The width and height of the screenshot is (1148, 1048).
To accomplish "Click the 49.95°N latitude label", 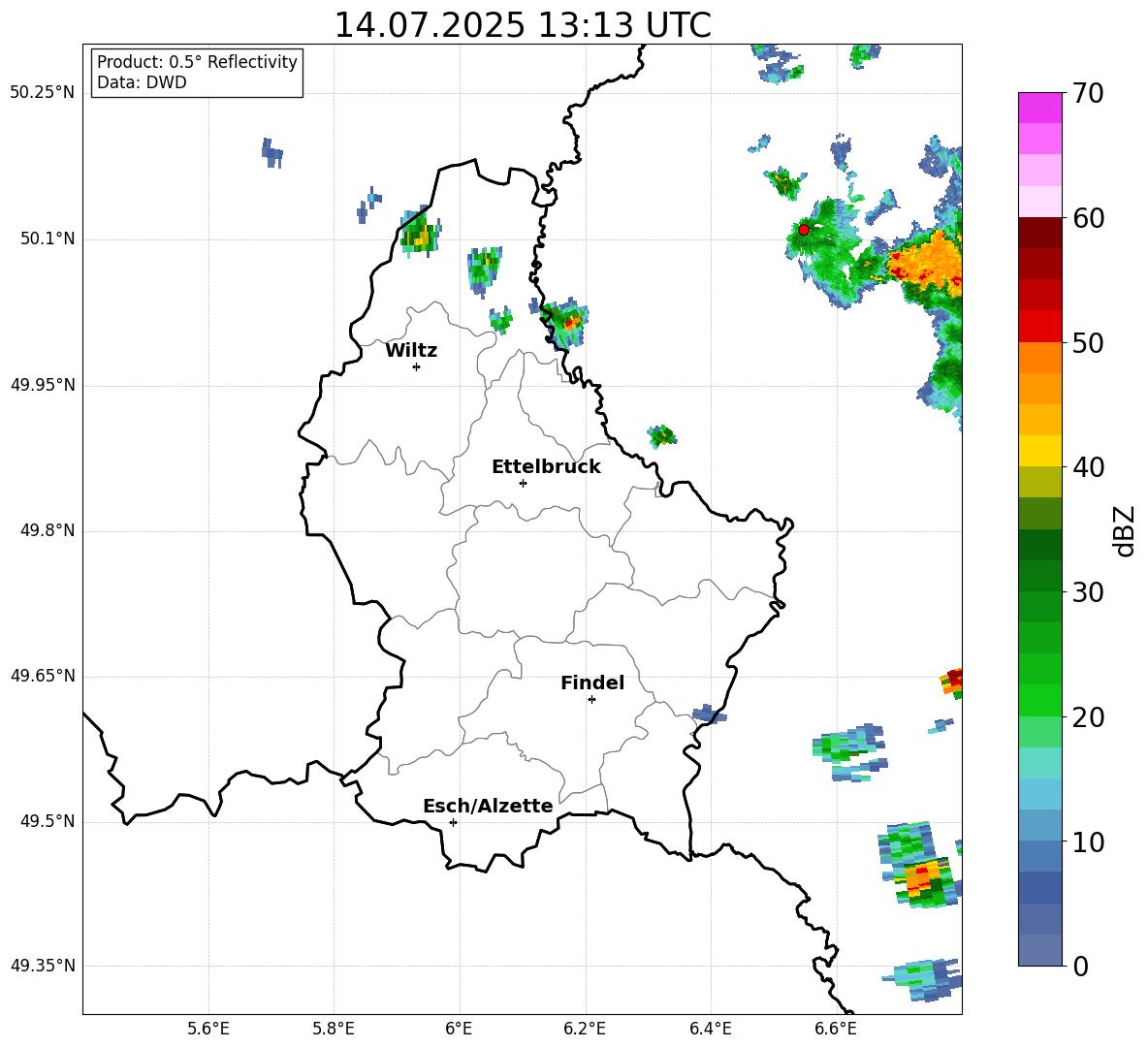I will pyautogui.click(x=43, y=385).
